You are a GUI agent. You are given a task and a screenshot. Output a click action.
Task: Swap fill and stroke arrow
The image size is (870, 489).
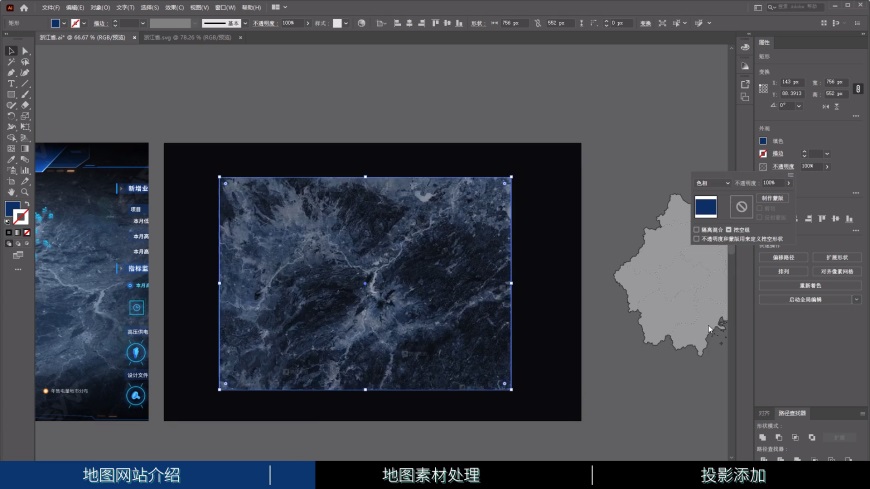pos(26,204)
